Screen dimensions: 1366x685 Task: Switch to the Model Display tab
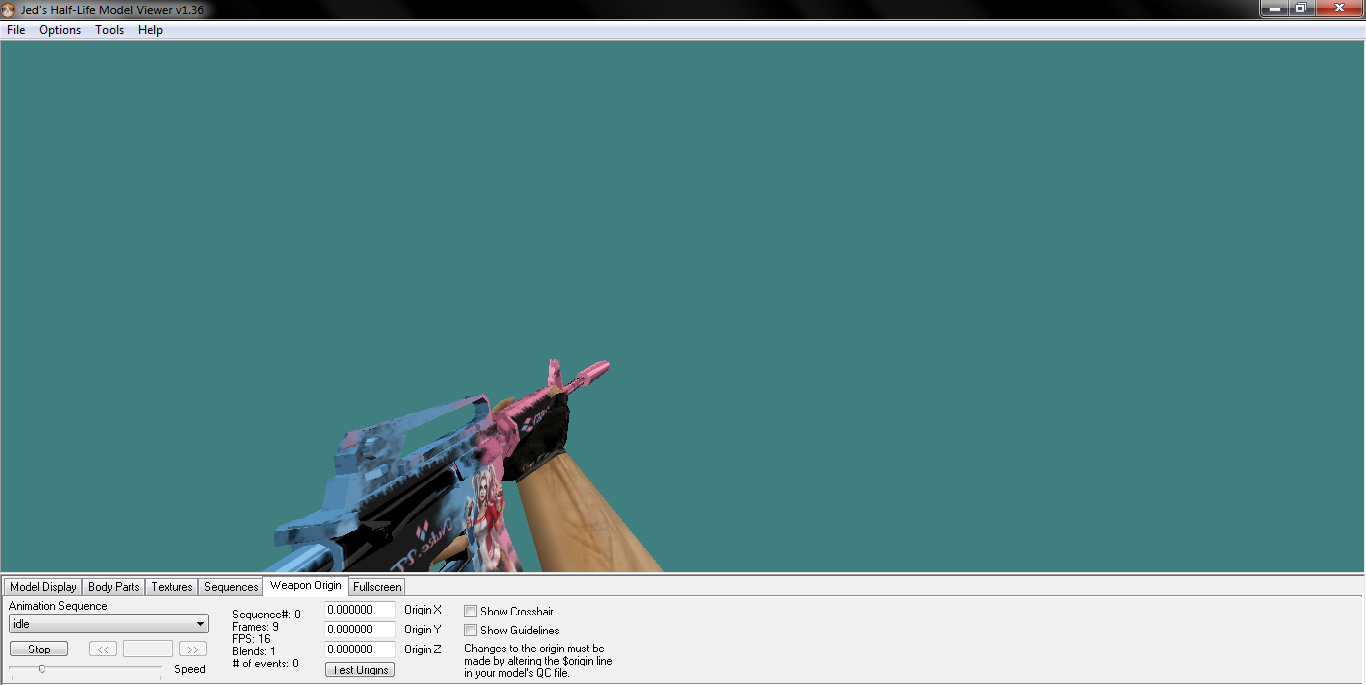43,587
